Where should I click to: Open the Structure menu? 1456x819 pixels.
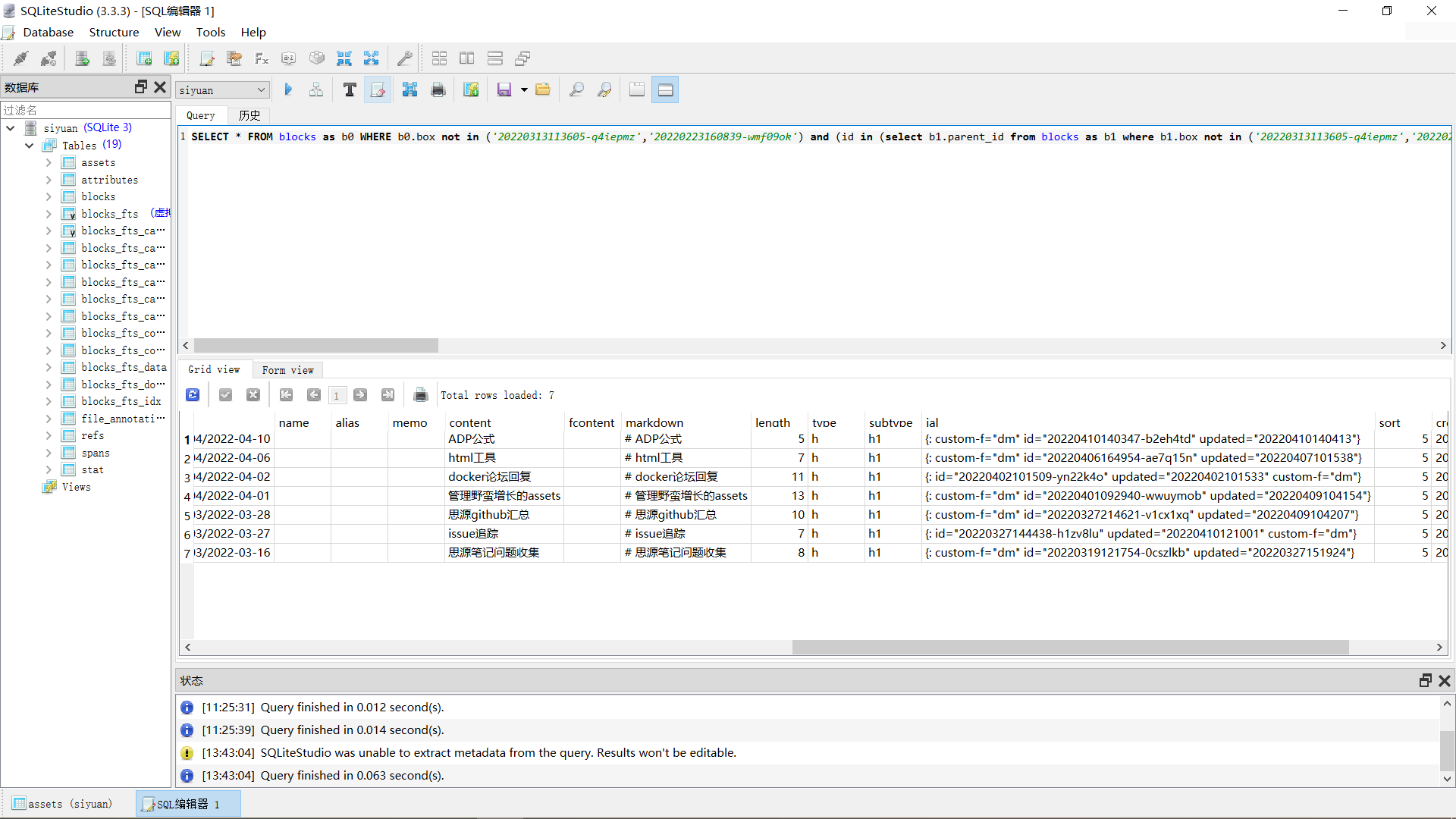point(114,32)
